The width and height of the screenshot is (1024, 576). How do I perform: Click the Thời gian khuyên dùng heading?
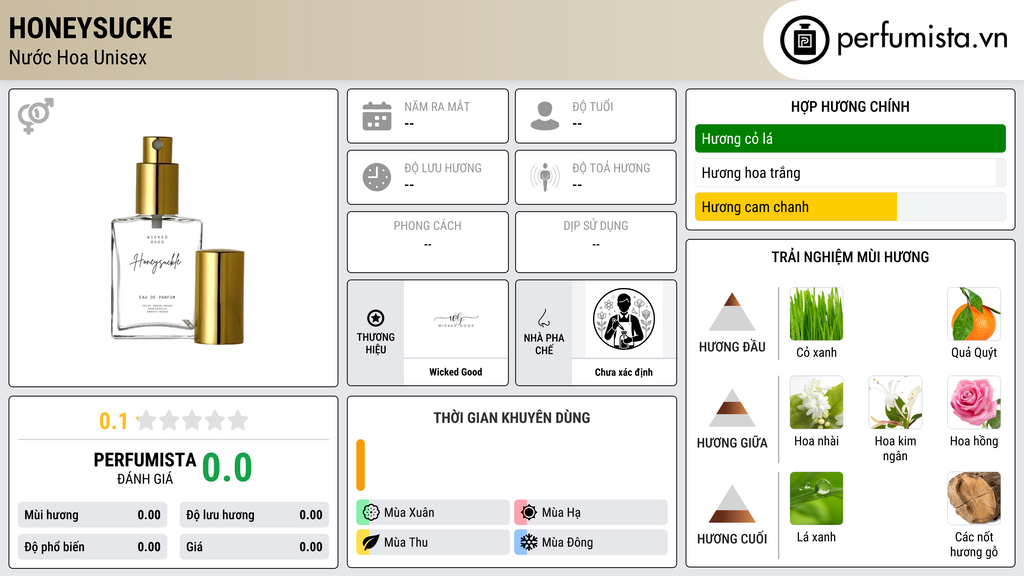coord(512,417)
